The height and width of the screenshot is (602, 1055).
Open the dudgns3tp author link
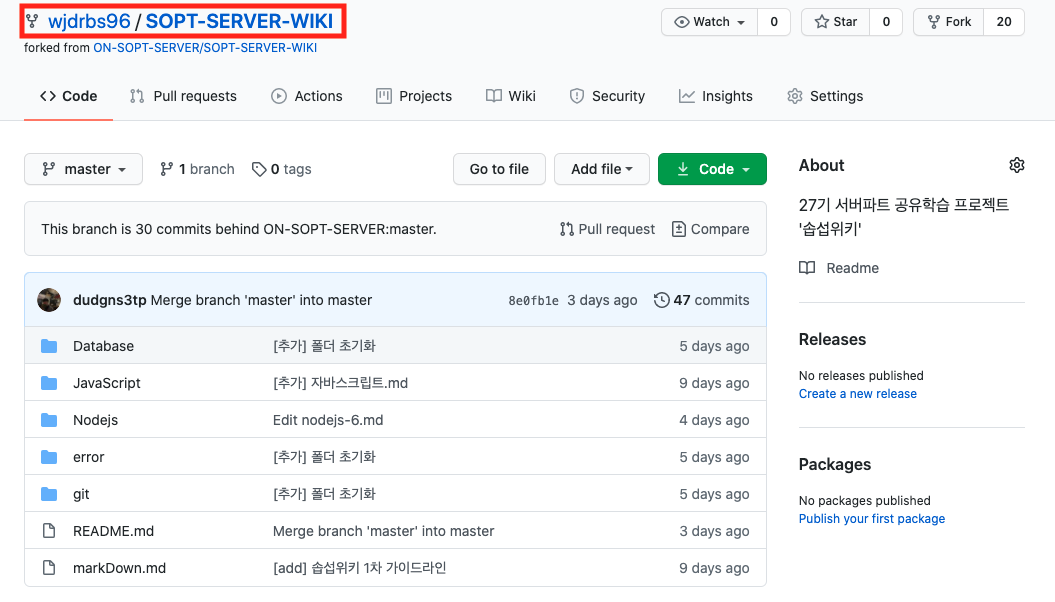pos(110,300)
